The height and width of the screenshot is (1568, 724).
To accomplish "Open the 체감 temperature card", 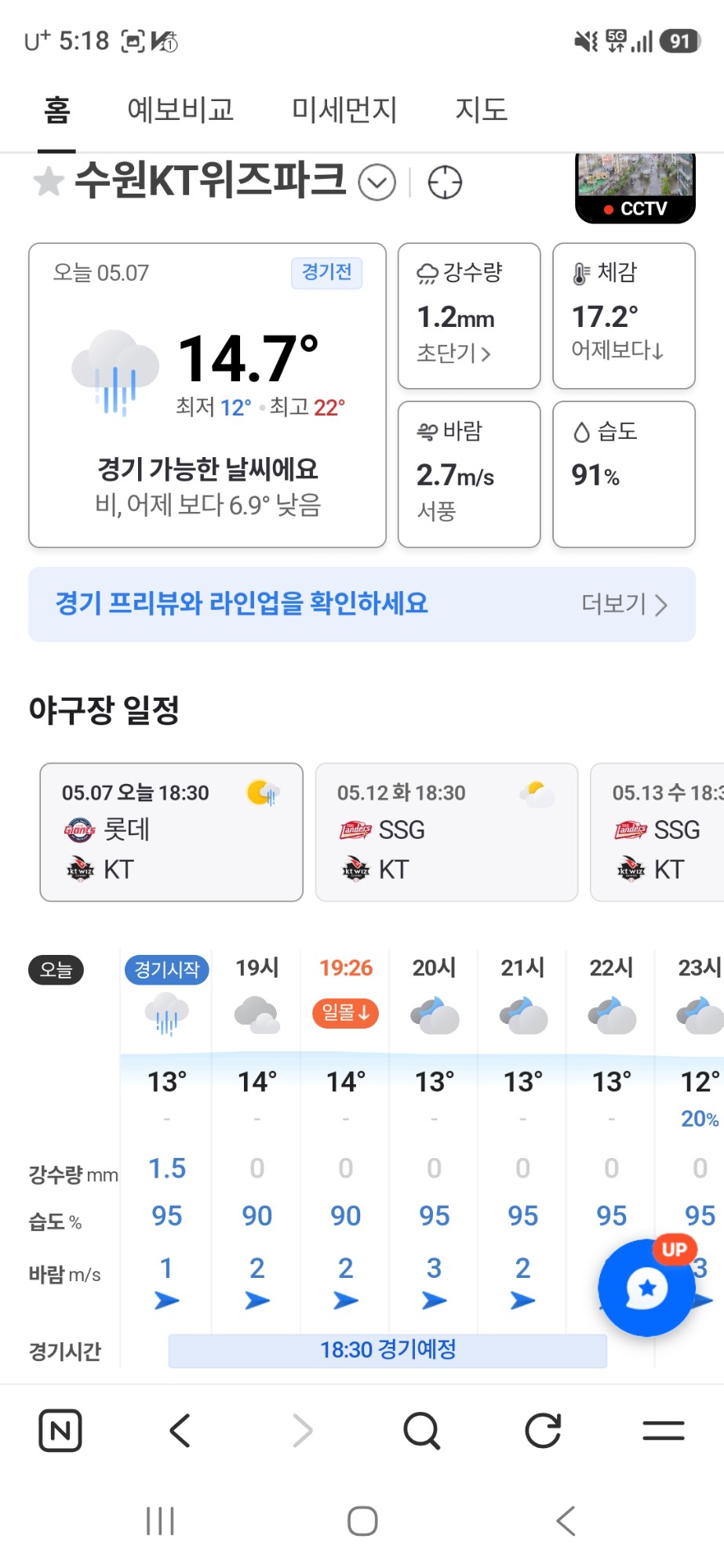I will pyautogui.click(x=624, y=316).
